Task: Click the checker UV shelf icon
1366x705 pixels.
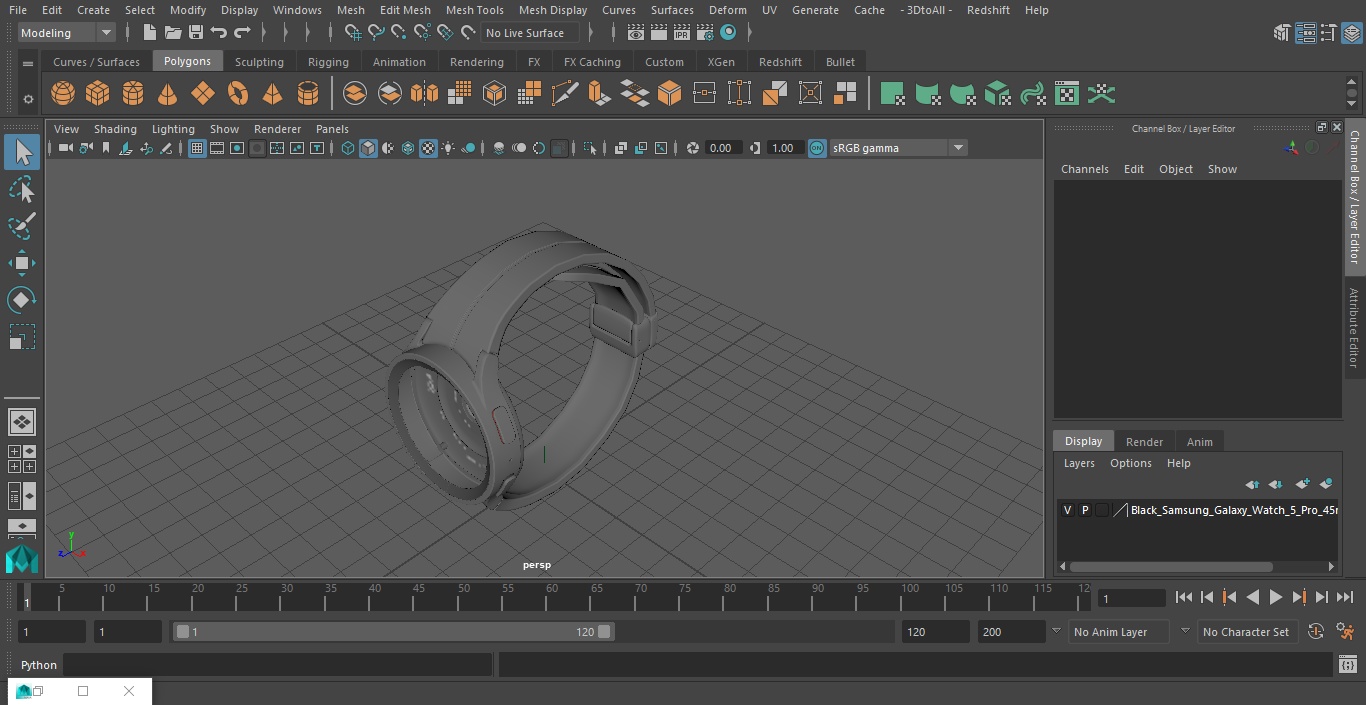Action: click(1067, 94)
